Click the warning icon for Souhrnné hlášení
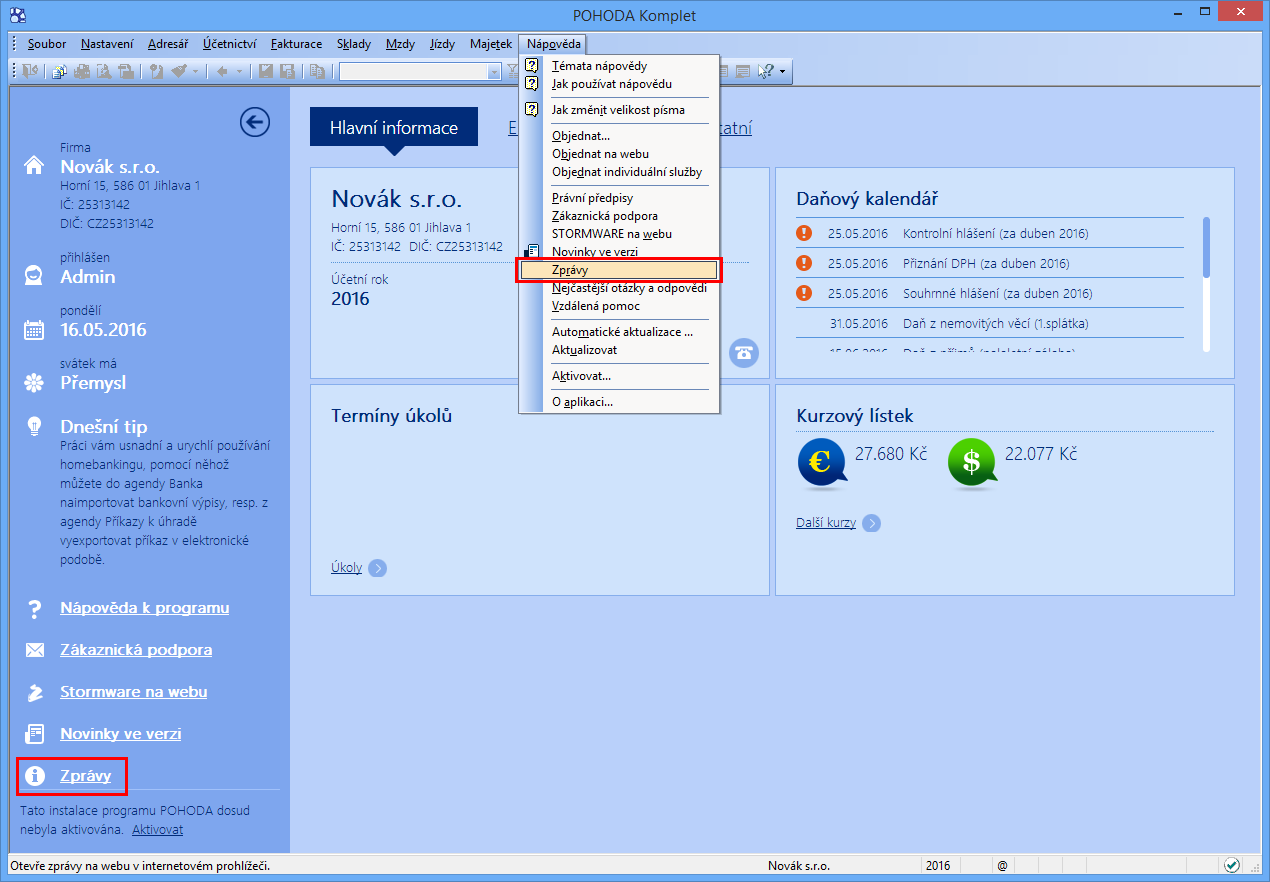The width and height of the screenshot is (1270, 882). [804, 293]
